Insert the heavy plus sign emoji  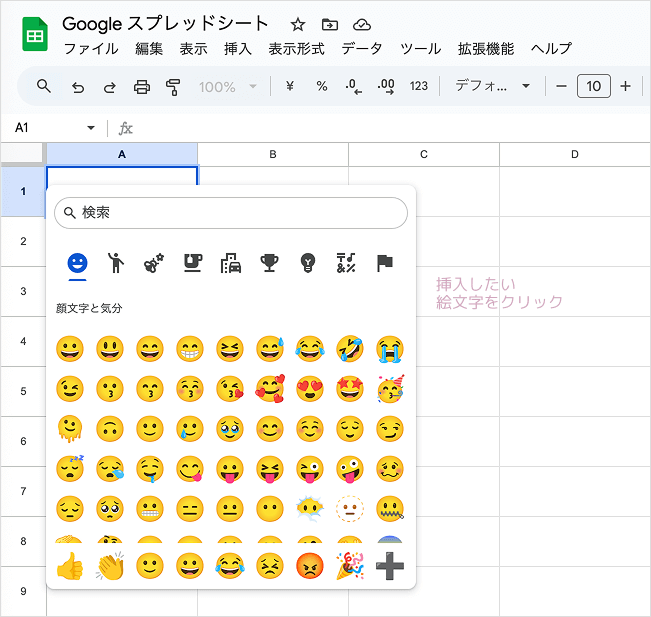(x=390, y=566)
